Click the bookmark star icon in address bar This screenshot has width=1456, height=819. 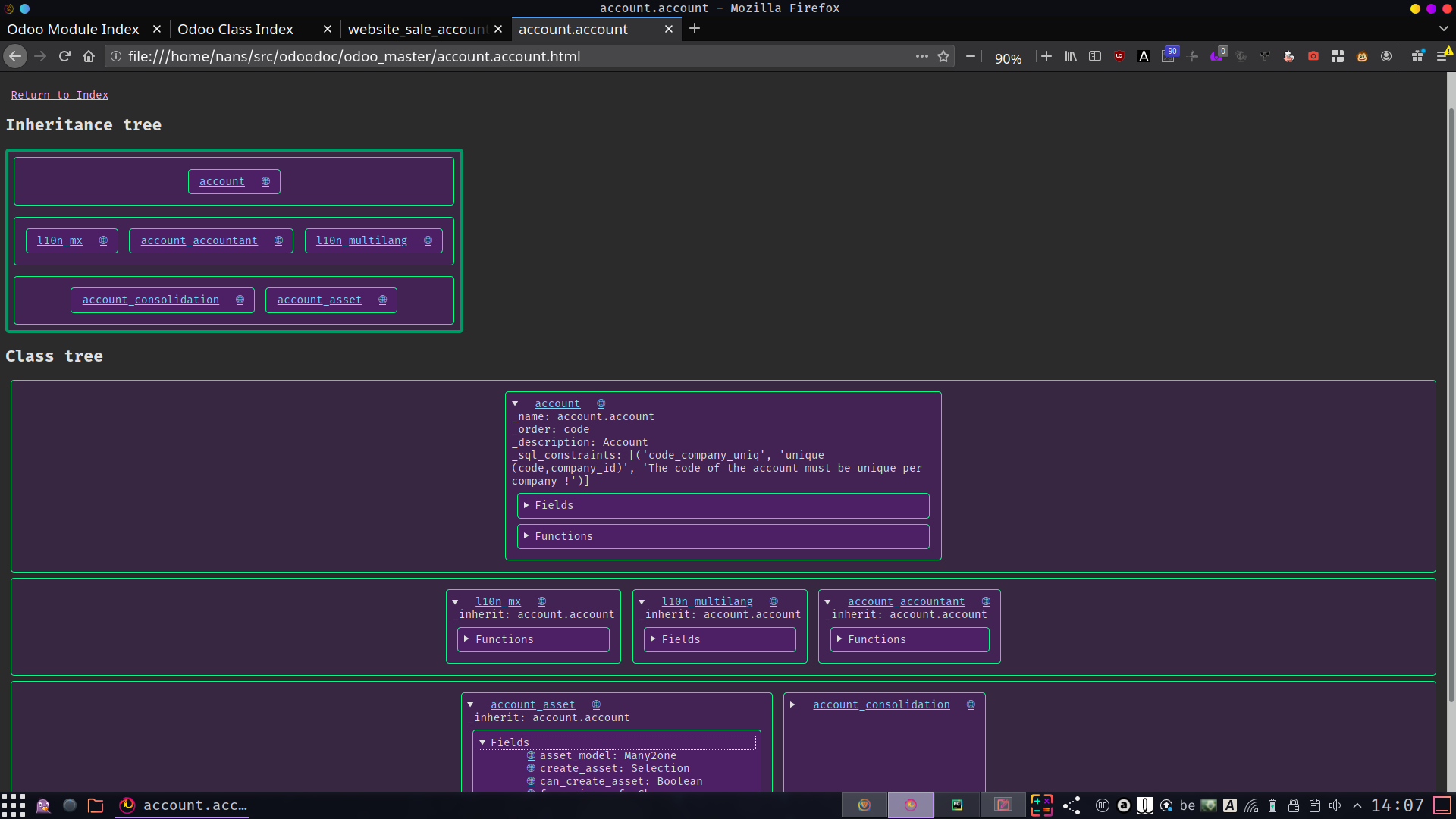[x=943, y=56]
